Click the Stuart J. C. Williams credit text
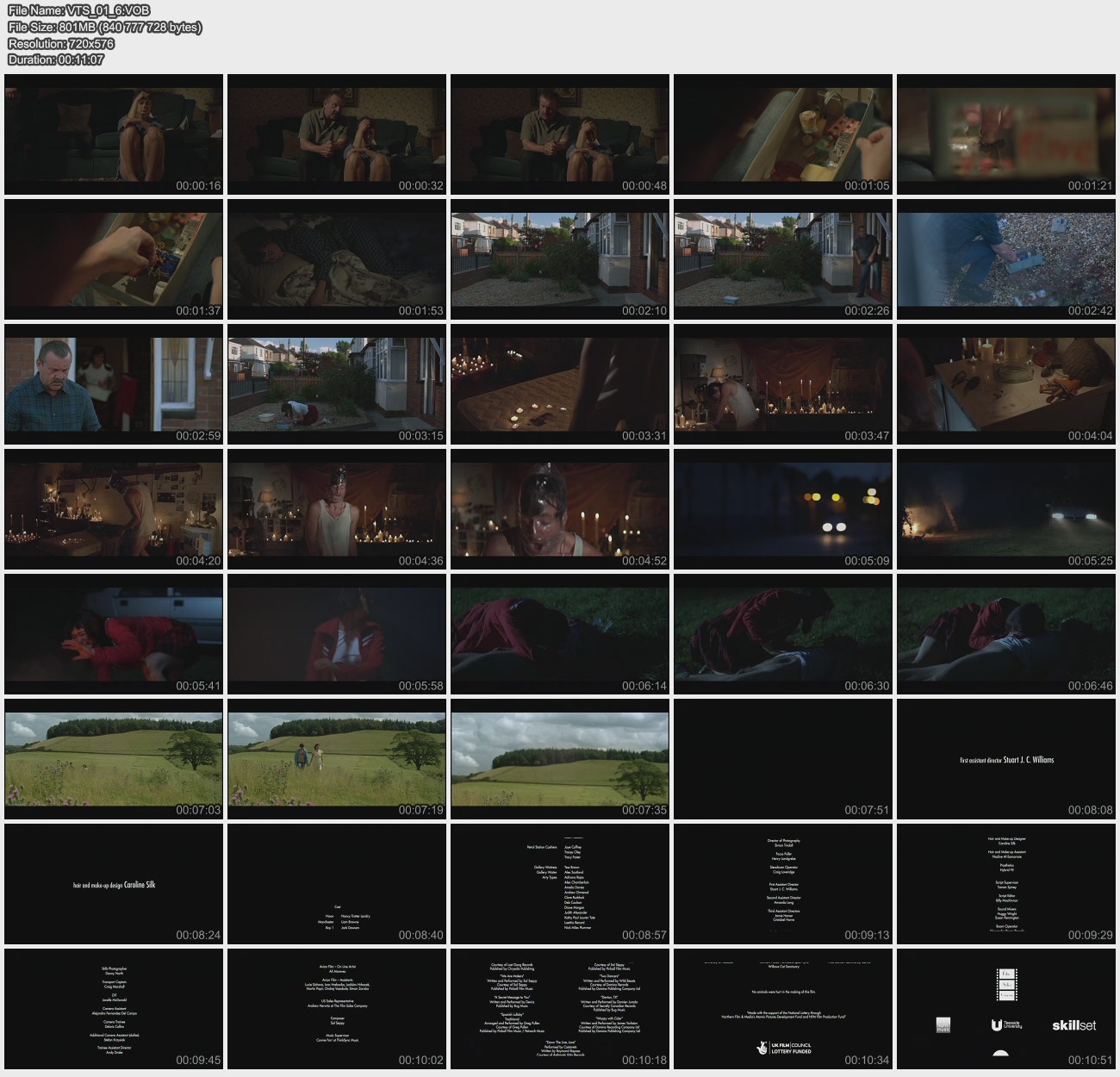Viewport: 1120px width, 1077px height. pyautogui.click(x=1006, y=760)
